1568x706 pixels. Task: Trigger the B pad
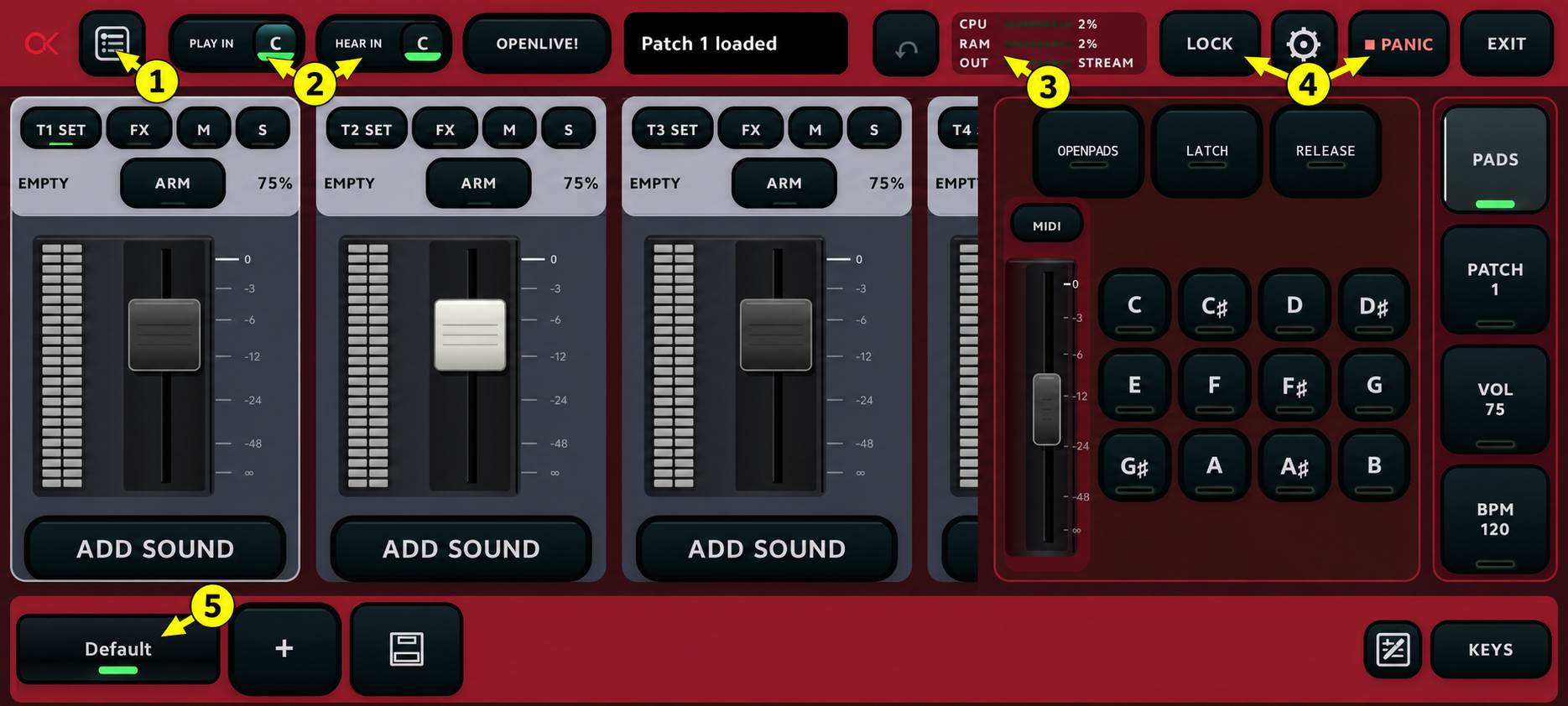(1373, 466)
